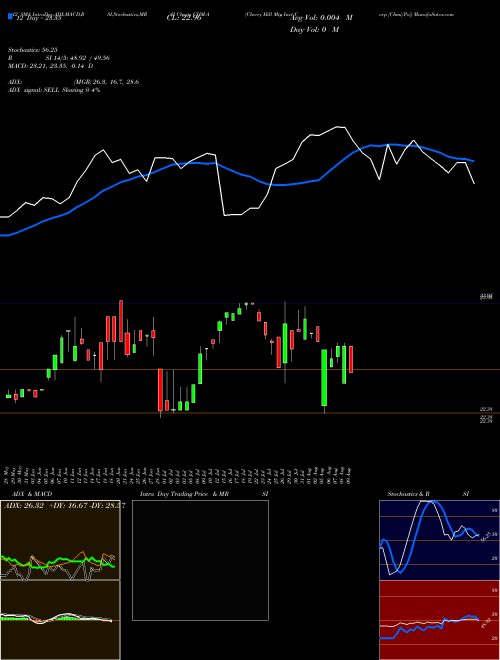The width and height of the screenshot is (500, 660).
Task: Click the blue stochastics chart panel
Action: tap(439, 540)
